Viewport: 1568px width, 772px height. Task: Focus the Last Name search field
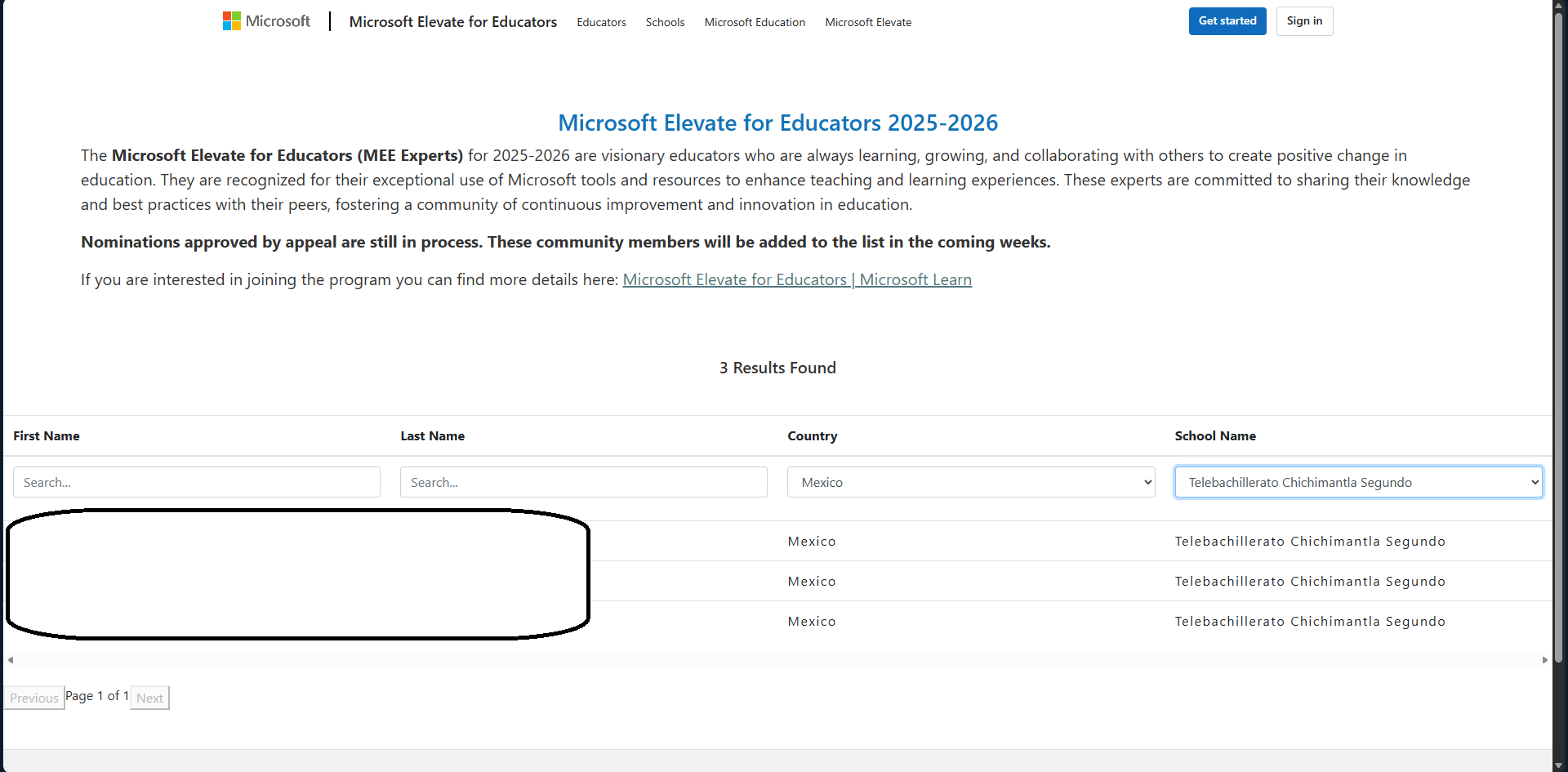tap(584, 482)
